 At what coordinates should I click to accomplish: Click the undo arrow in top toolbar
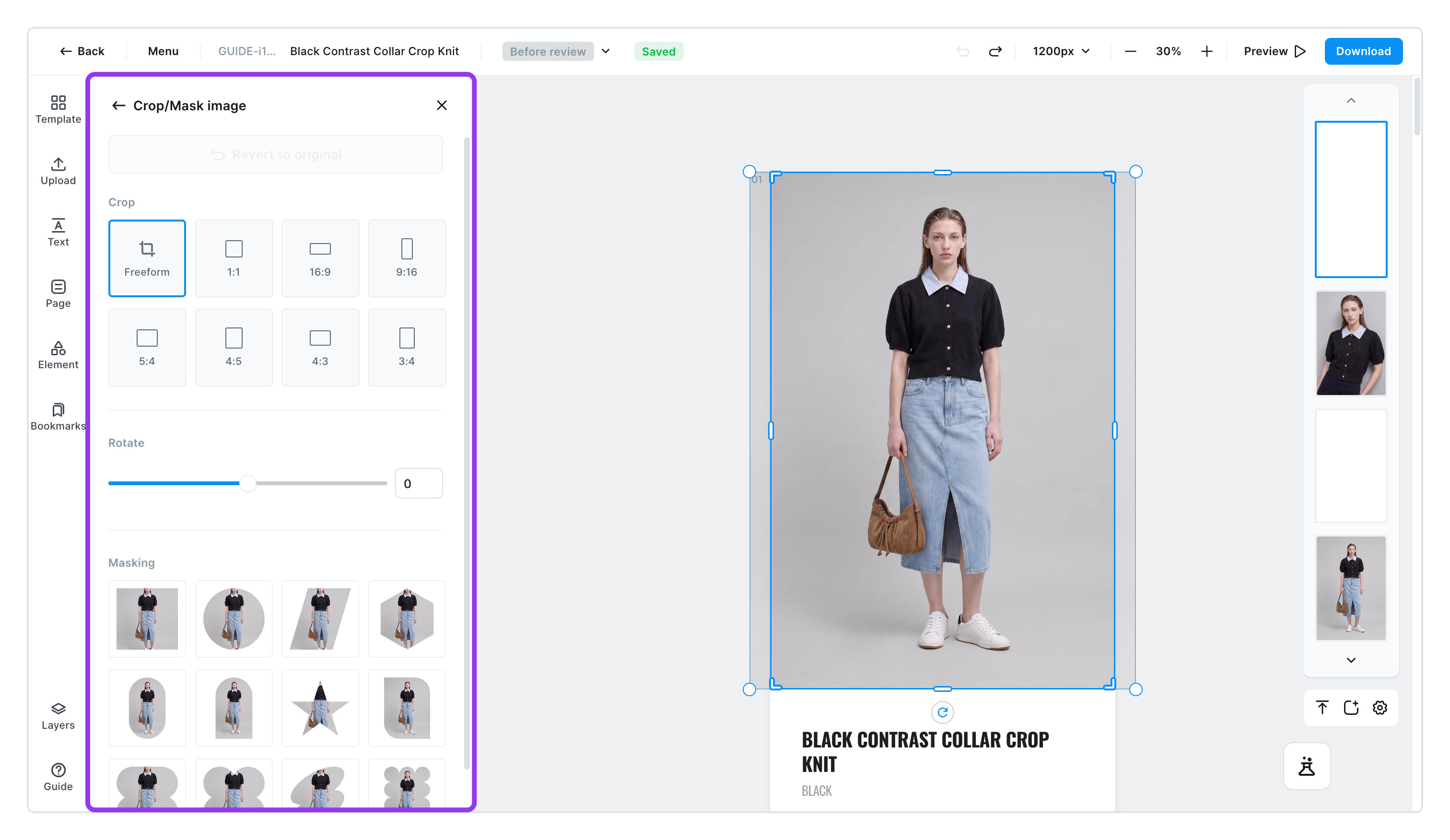click(x=963, y=51)
